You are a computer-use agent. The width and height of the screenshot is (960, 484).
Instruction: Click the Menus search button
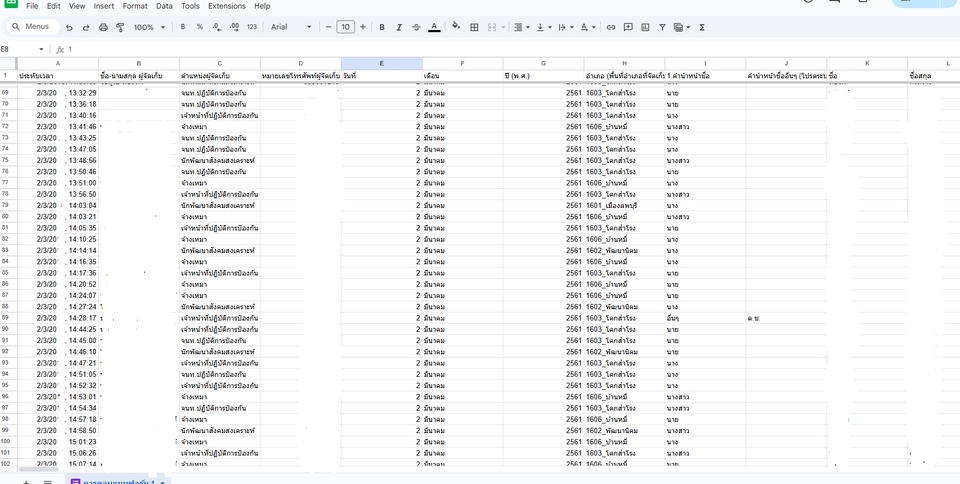[x=30, y=28]
